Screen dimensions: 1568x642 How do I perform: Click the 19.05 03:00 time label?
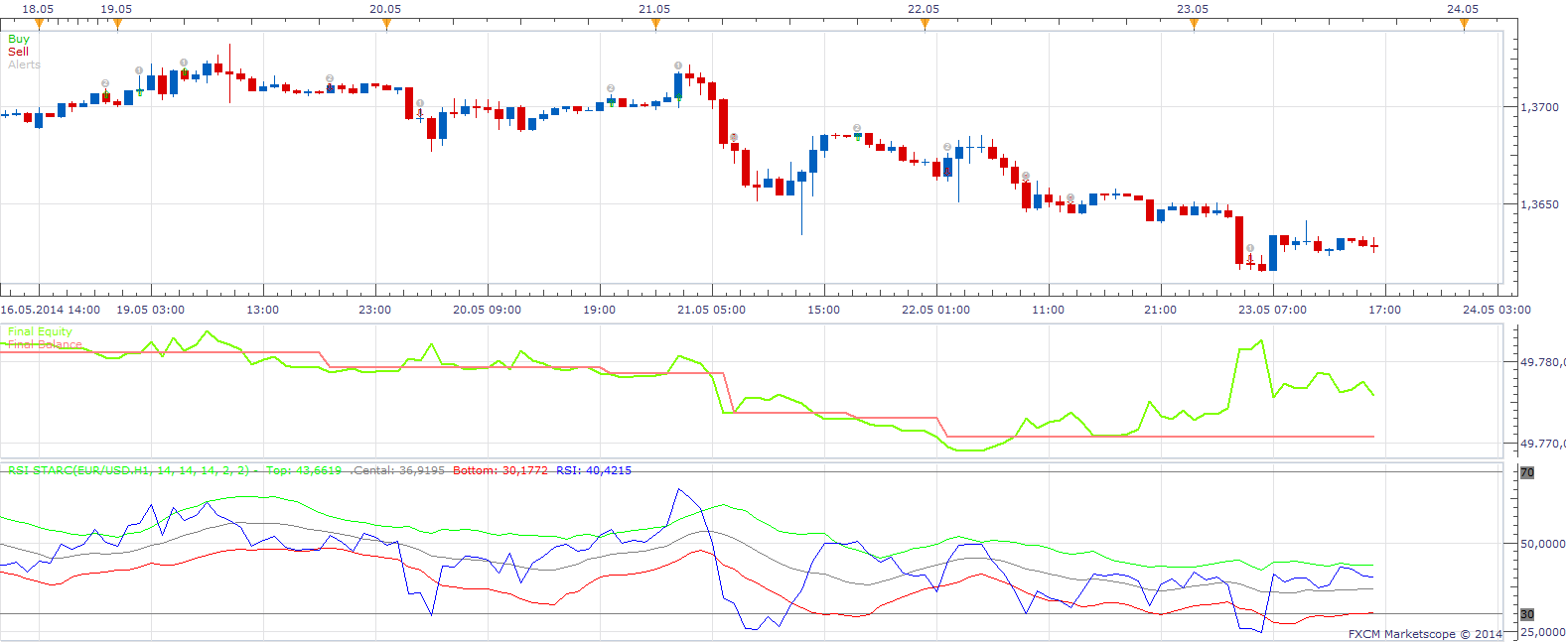(150, 310)
